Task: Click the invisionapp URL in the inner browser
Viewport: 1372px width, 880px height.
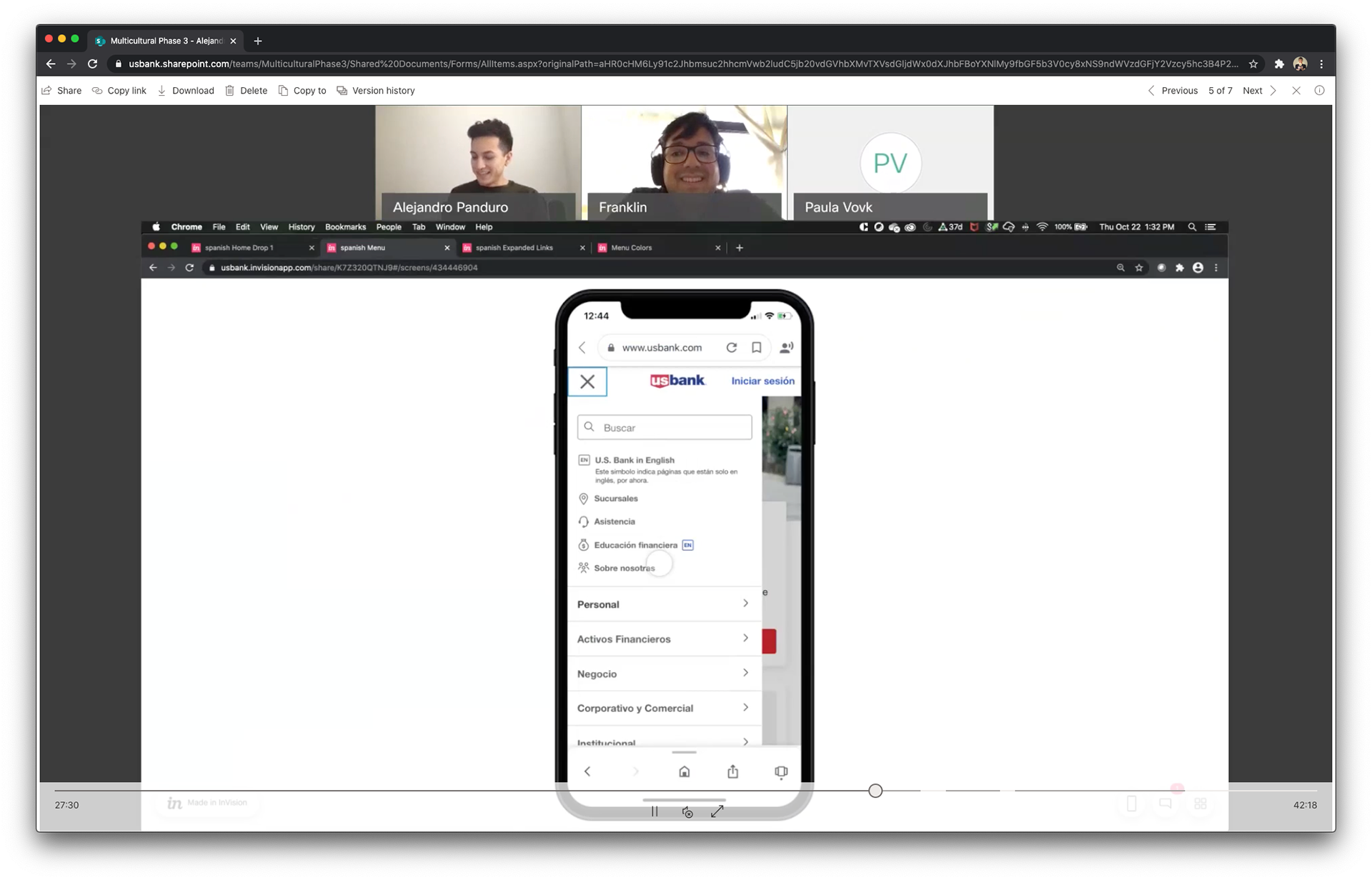Action: pos(349,268)
